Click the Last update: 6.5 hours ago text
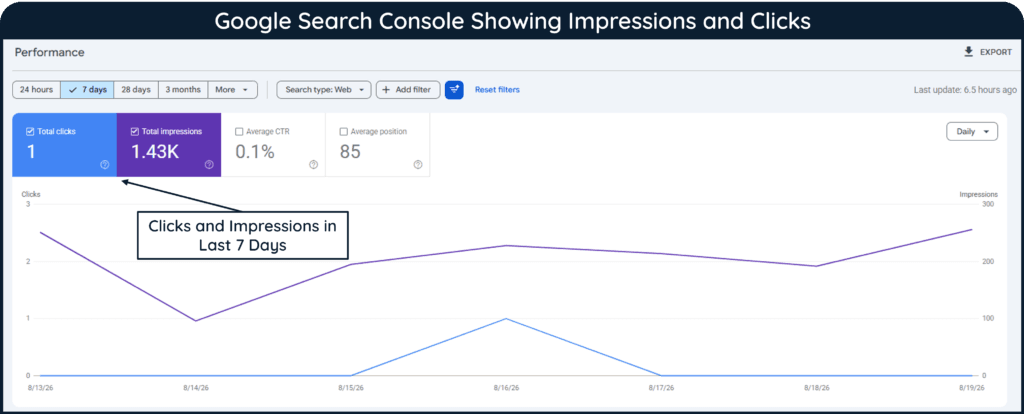 (965, 89)
